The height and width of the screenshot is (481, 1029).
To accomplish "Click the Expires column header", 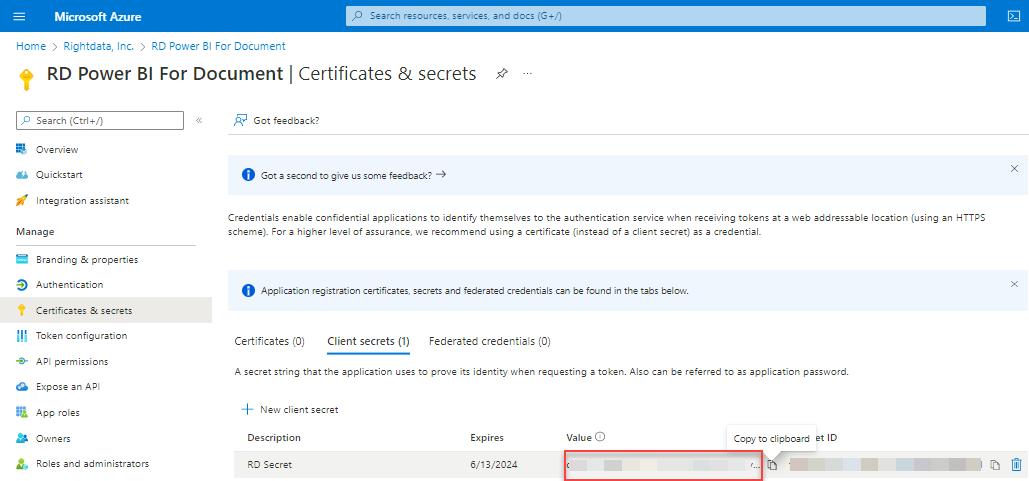I will tap(487, 438).
